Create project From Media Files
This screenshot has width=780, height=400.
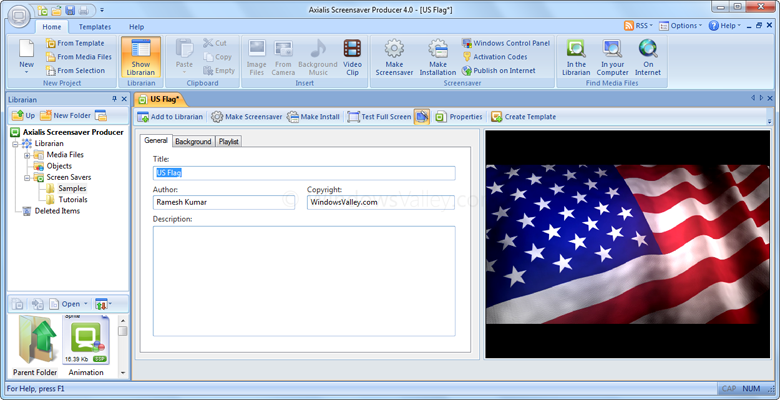tap(79, 57)
